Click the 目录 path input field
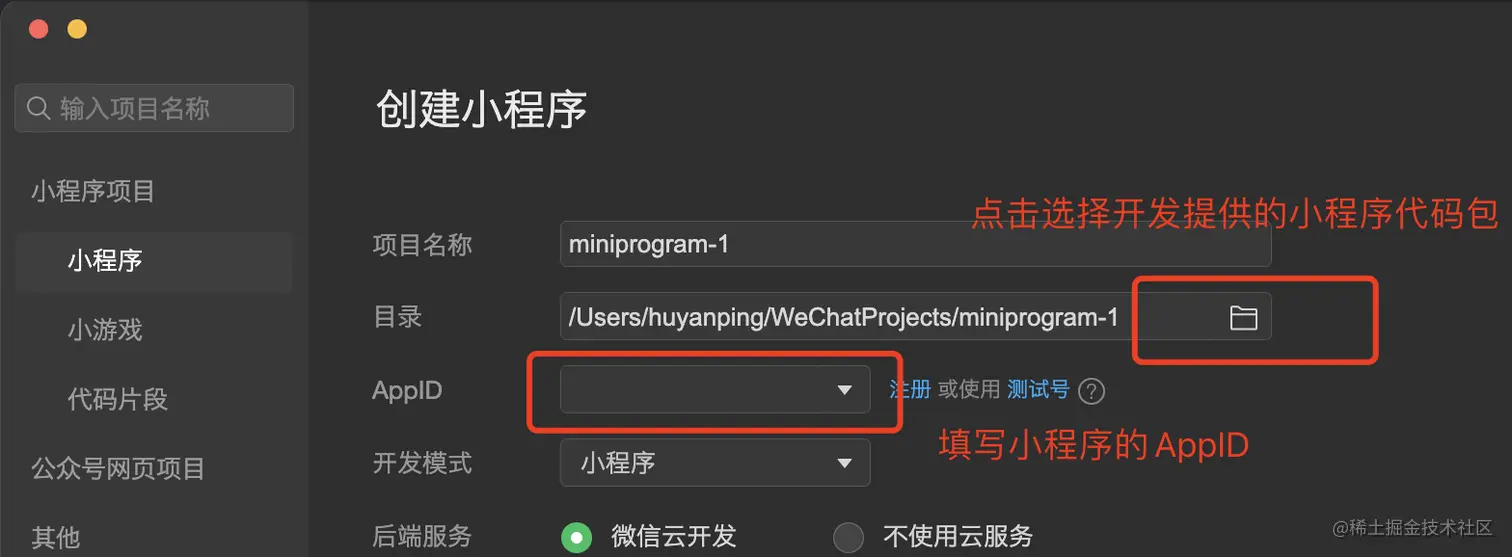 (915, 317)
